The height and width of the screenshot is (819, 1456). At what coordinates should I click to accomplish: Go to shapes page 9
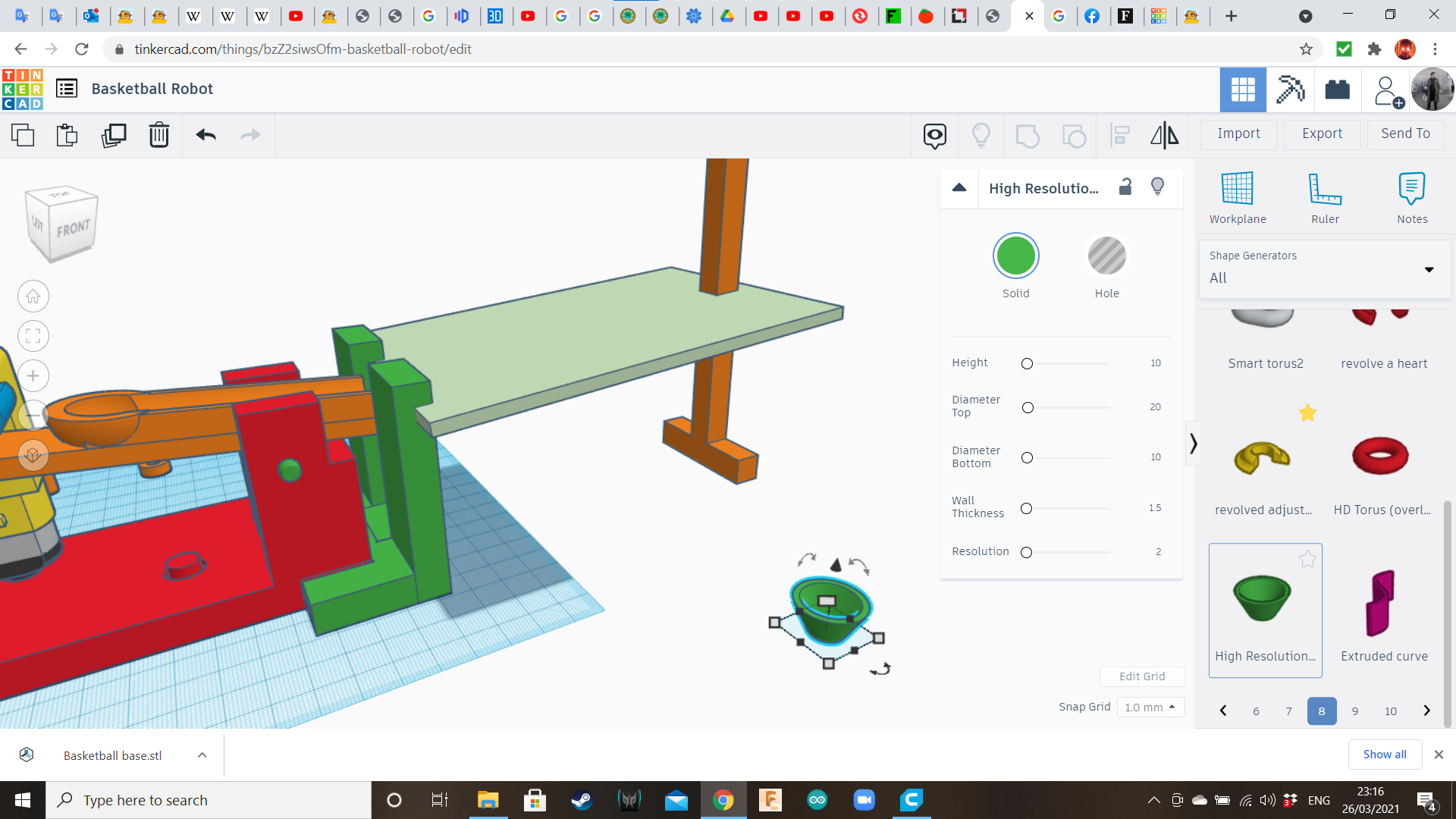click(x=1355, y=711)
